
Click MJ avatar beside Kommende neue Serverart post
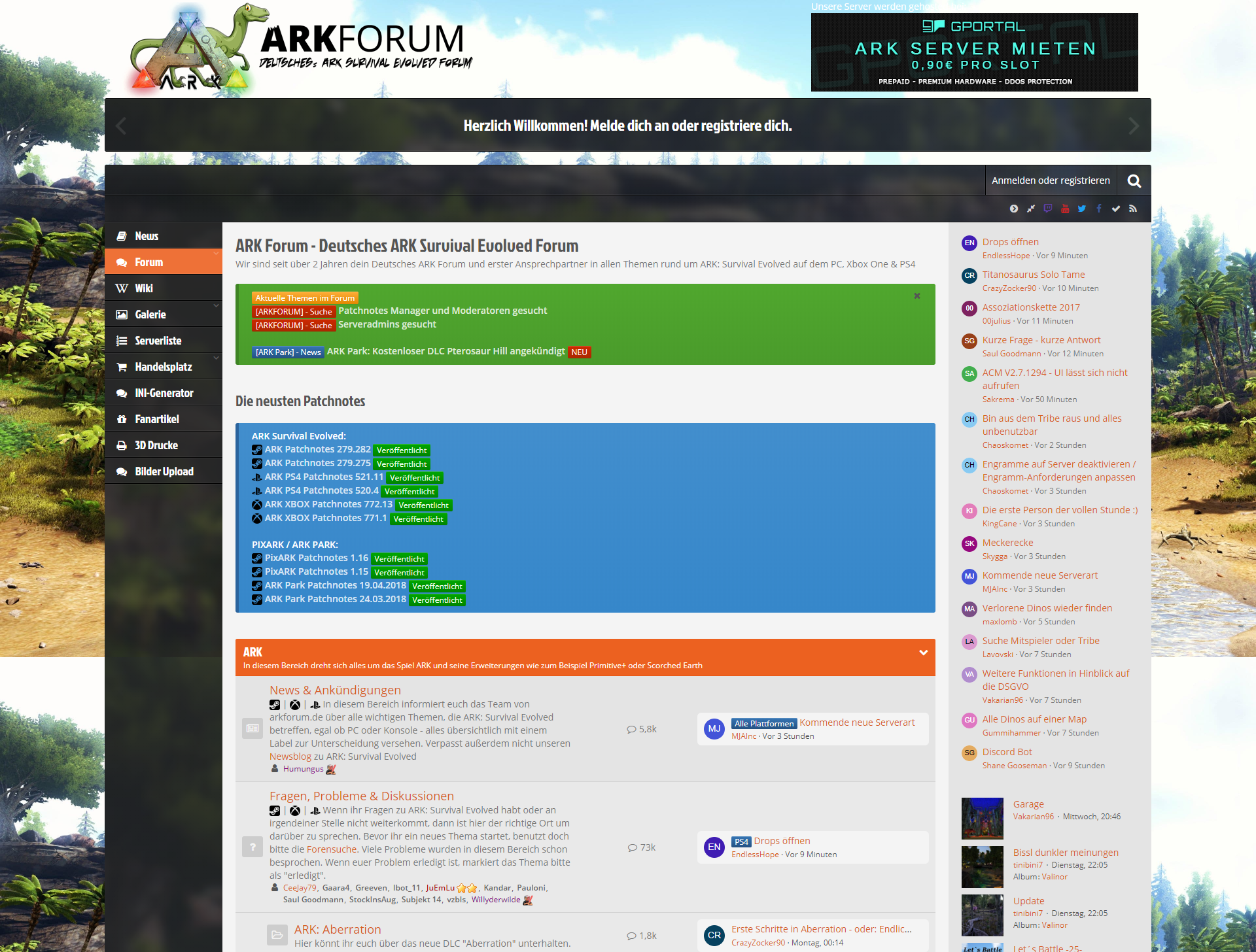(x=714, y=728)
